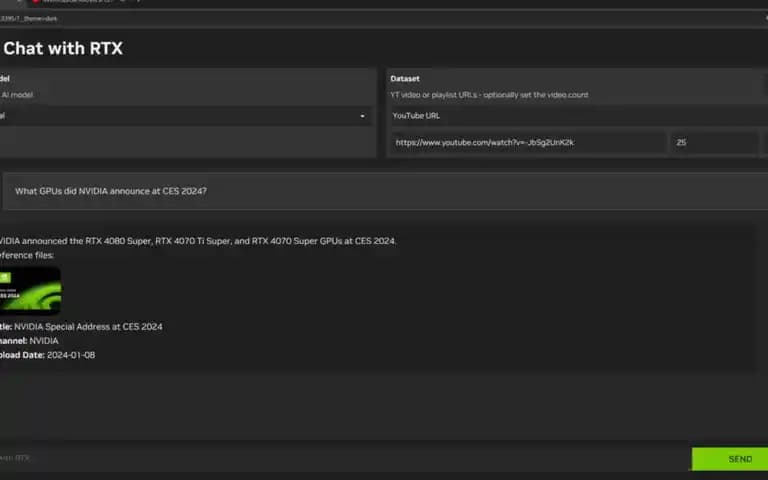Open the AI model dropdown arrow
This screenshot has height=480, width=768.
coord(362,116)
